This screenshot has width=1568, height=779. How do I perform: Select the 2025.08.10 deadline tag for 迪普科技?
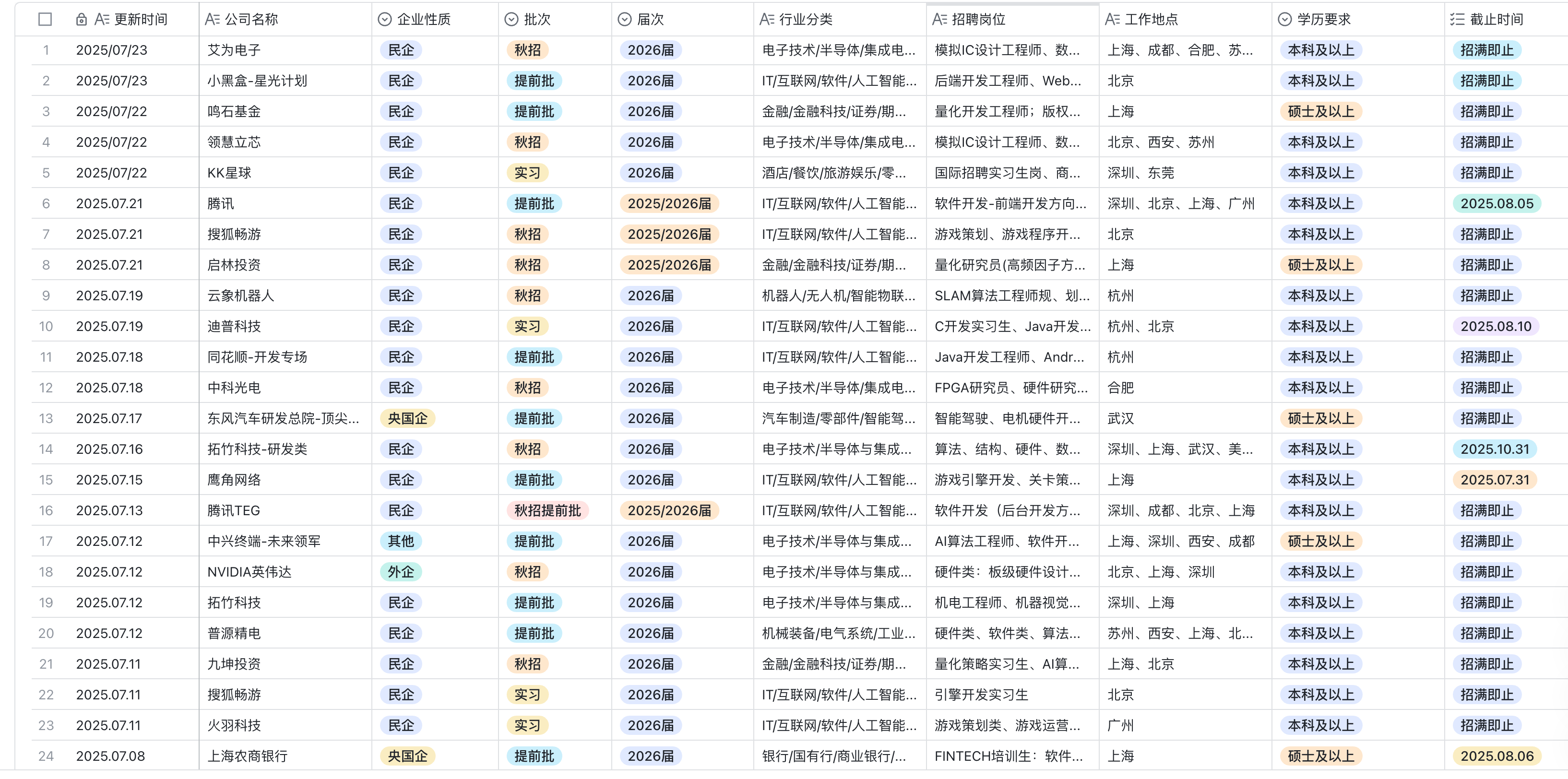(x=1496, y=326)
